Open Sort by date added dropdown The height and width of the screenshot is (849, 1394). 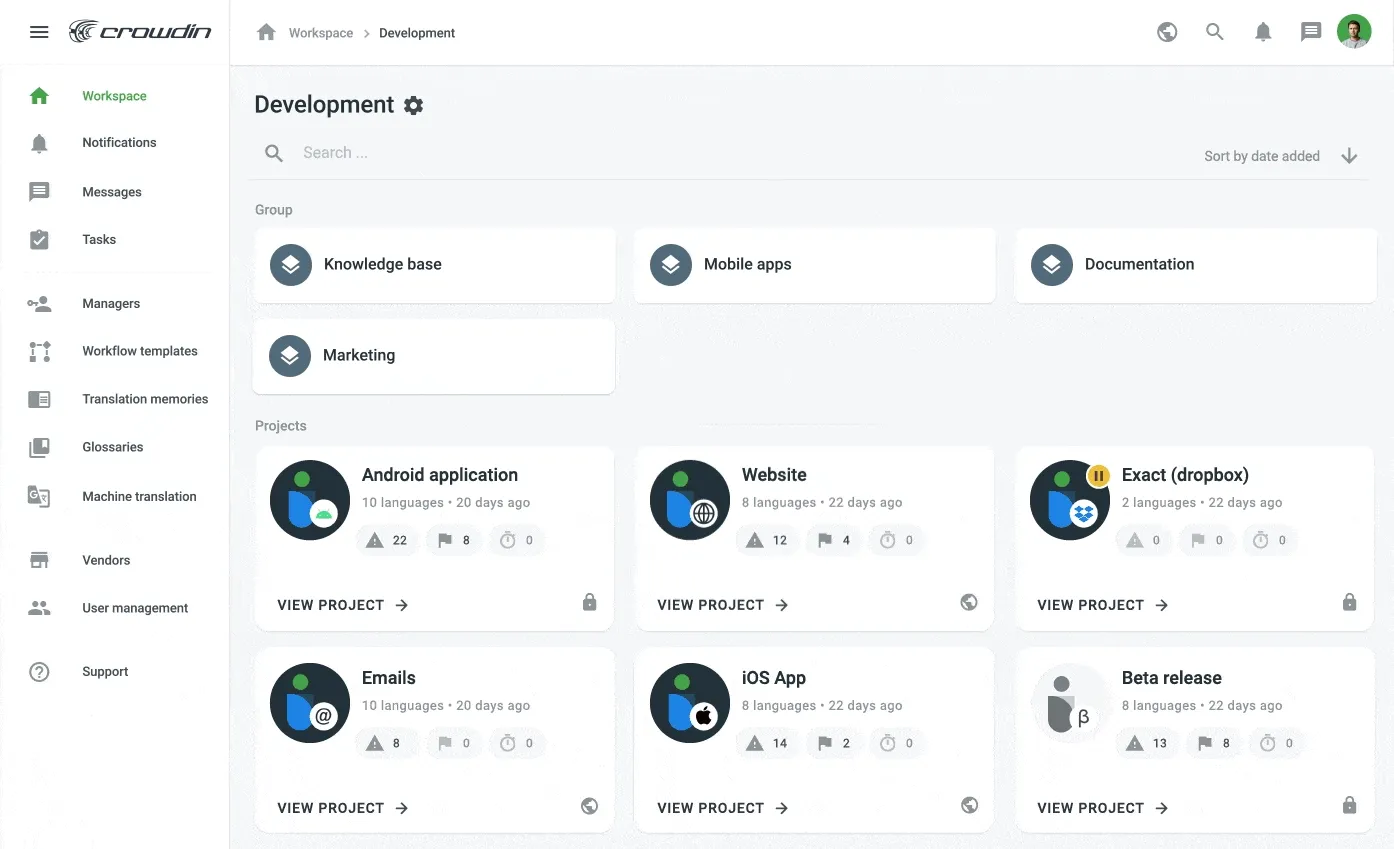tap(1261, 156)
